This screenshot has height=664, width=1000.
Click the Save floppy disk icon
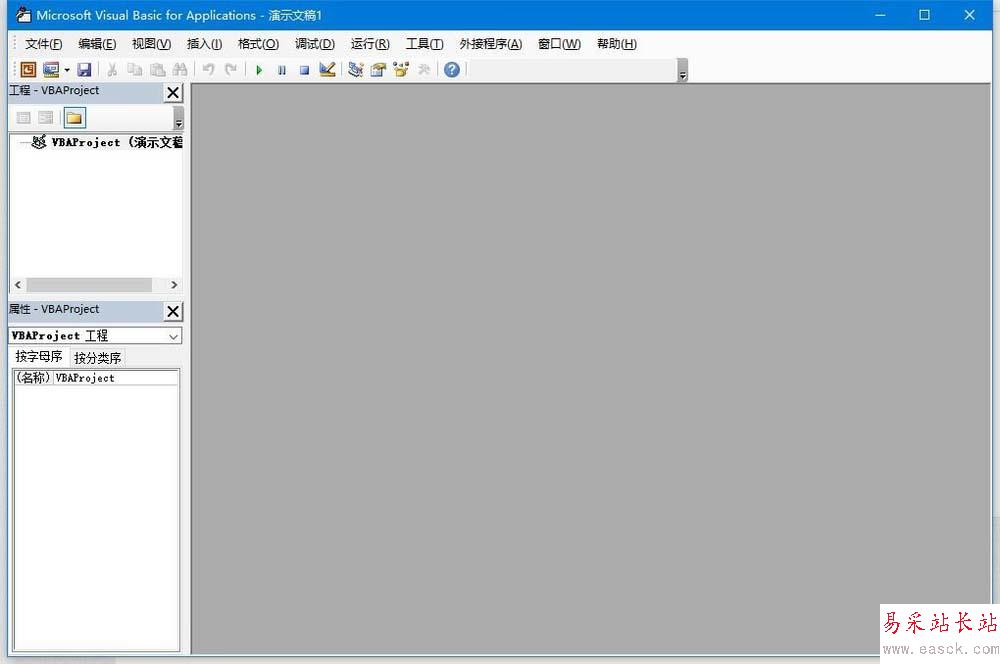(x=84, y=70)
